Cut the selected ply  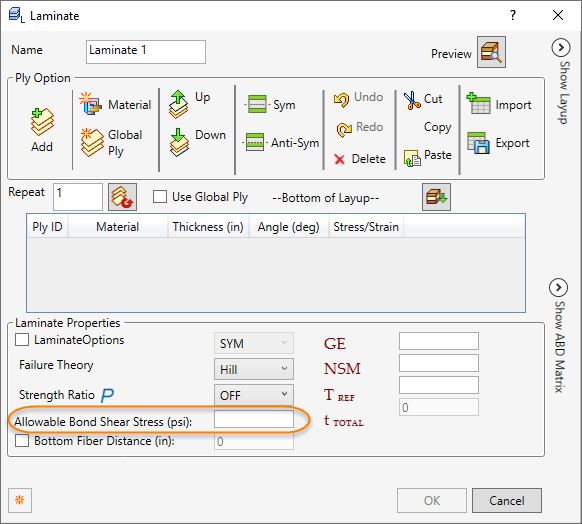coord(423,100)
